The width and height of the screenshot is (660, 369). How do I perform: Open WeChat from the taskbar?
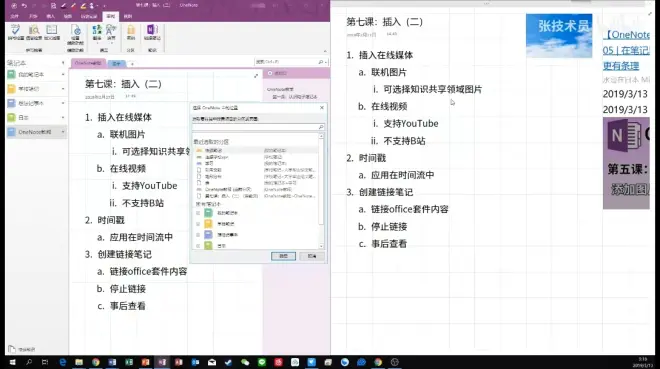click(245, 362)
